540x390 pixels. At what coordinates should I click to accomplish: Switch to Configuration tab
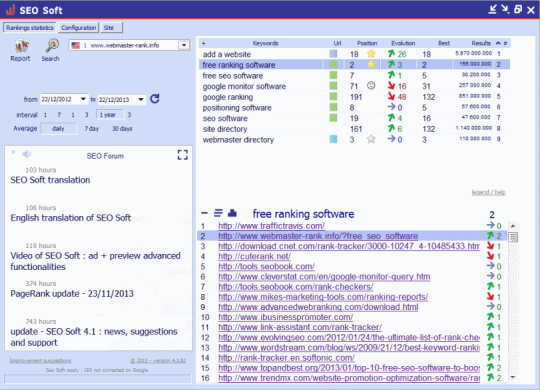(x=79, y=28)
